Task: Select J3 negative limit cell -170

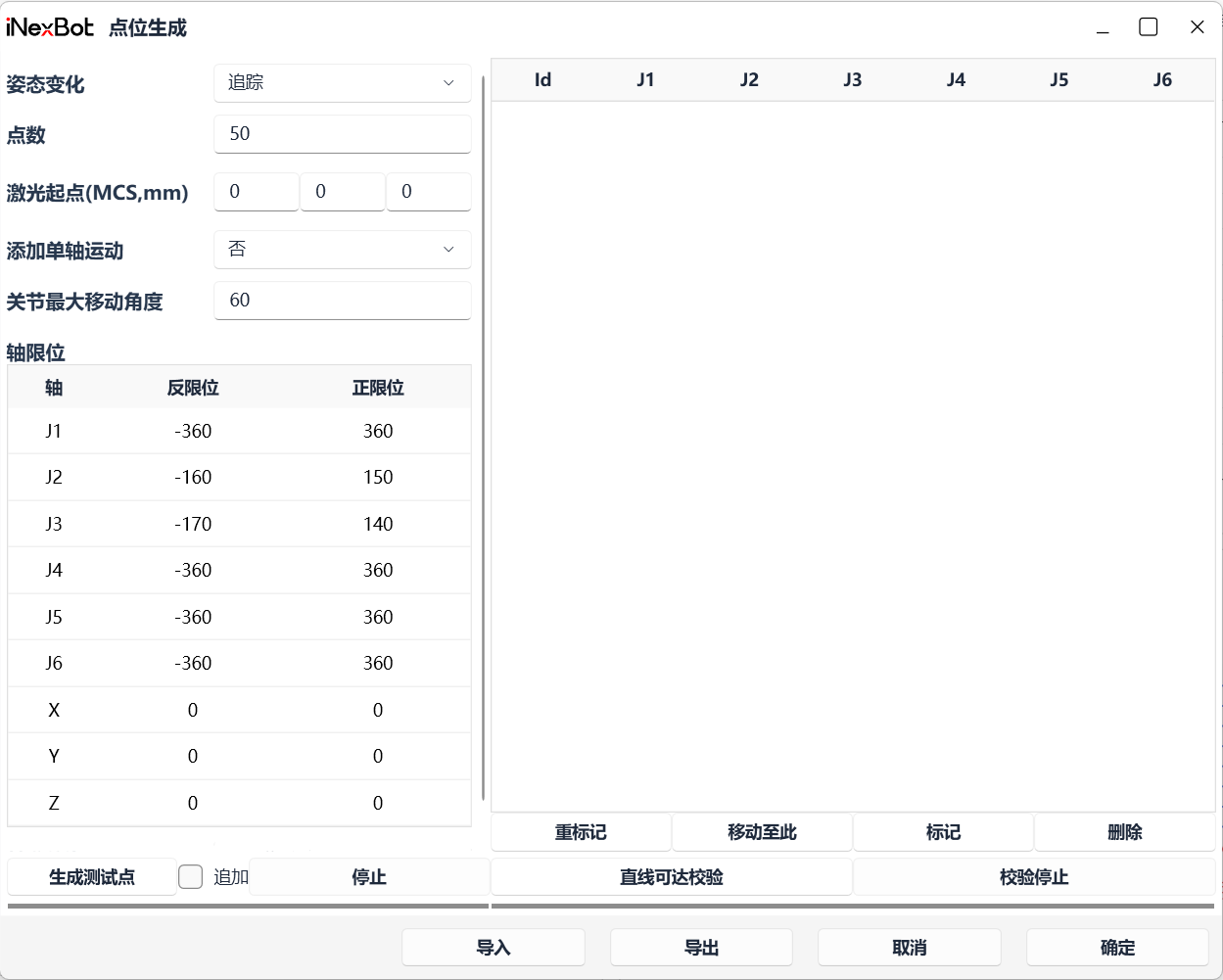Action: pos(193,524)
